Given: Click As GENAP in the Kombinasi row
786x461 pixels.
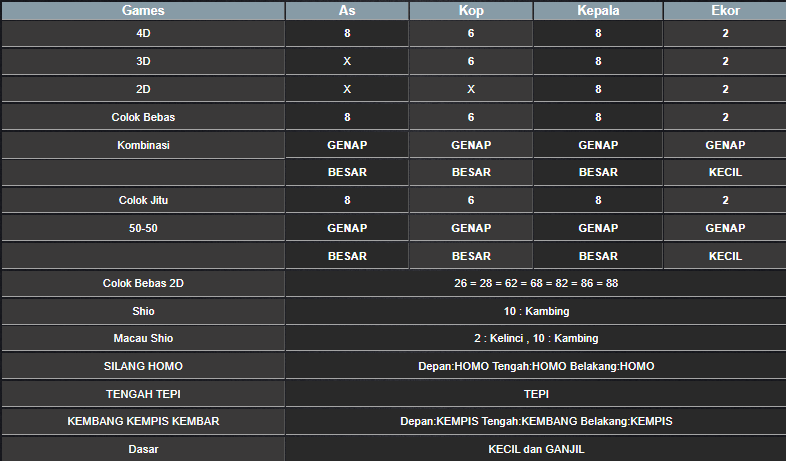Looking at the screenshot, I should click(347, 145).
